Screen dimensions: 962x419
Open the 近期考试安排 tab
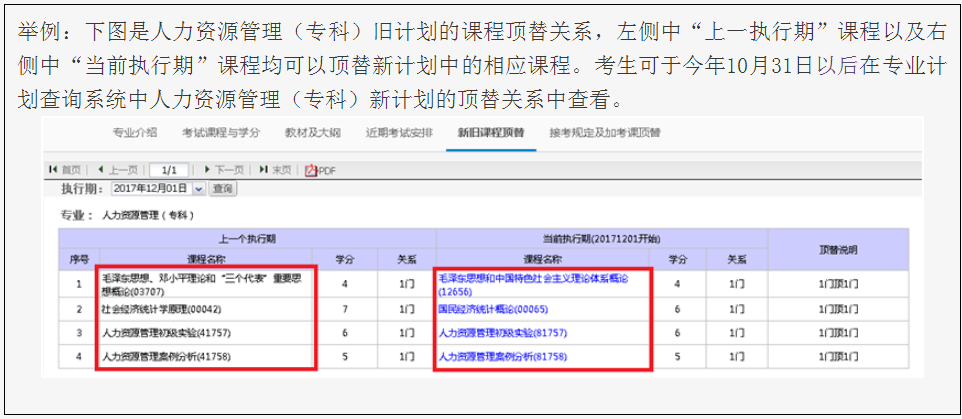pyautogui.click(x=399, y=132)
